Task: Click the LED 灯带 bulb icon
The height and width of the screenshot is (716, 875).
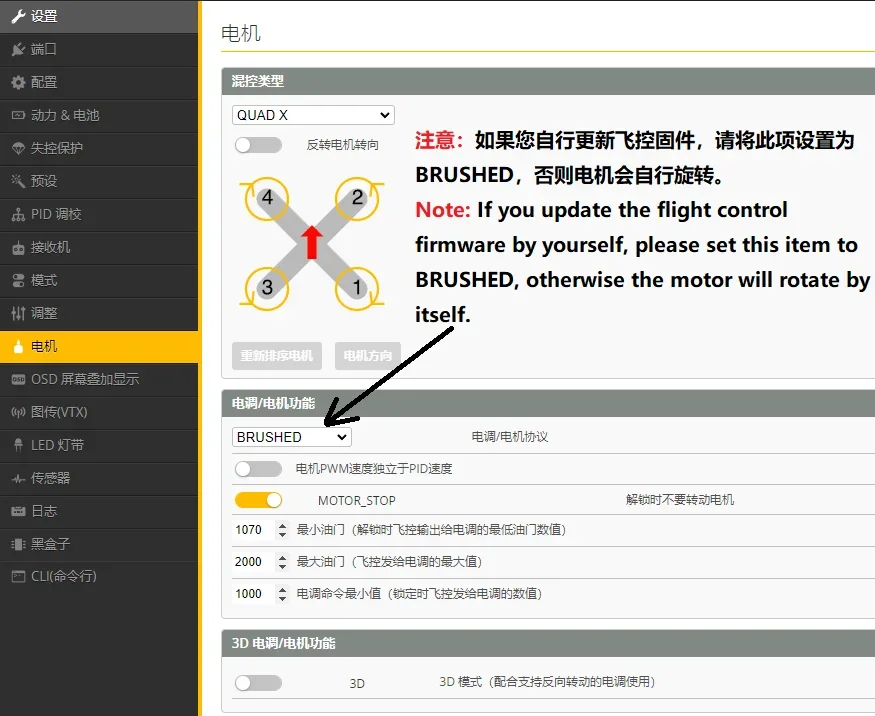Action: coord(18,445)
